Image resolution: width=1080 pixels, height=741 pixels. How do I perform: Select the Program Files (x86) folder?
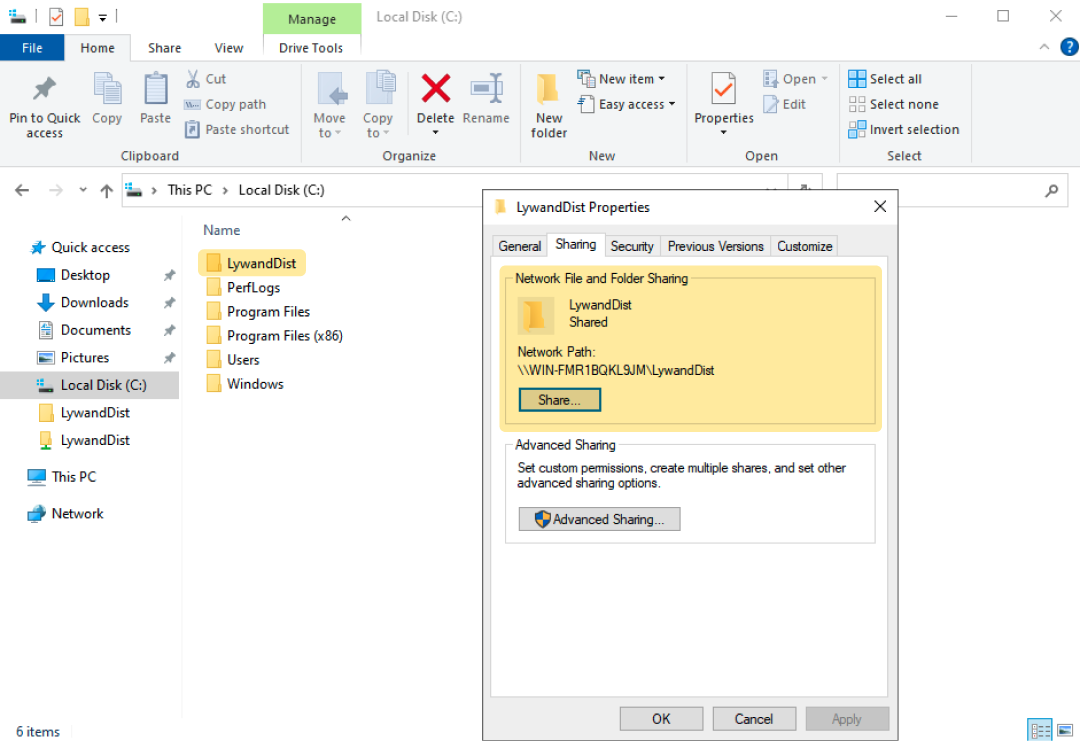(x=284, y=335)
